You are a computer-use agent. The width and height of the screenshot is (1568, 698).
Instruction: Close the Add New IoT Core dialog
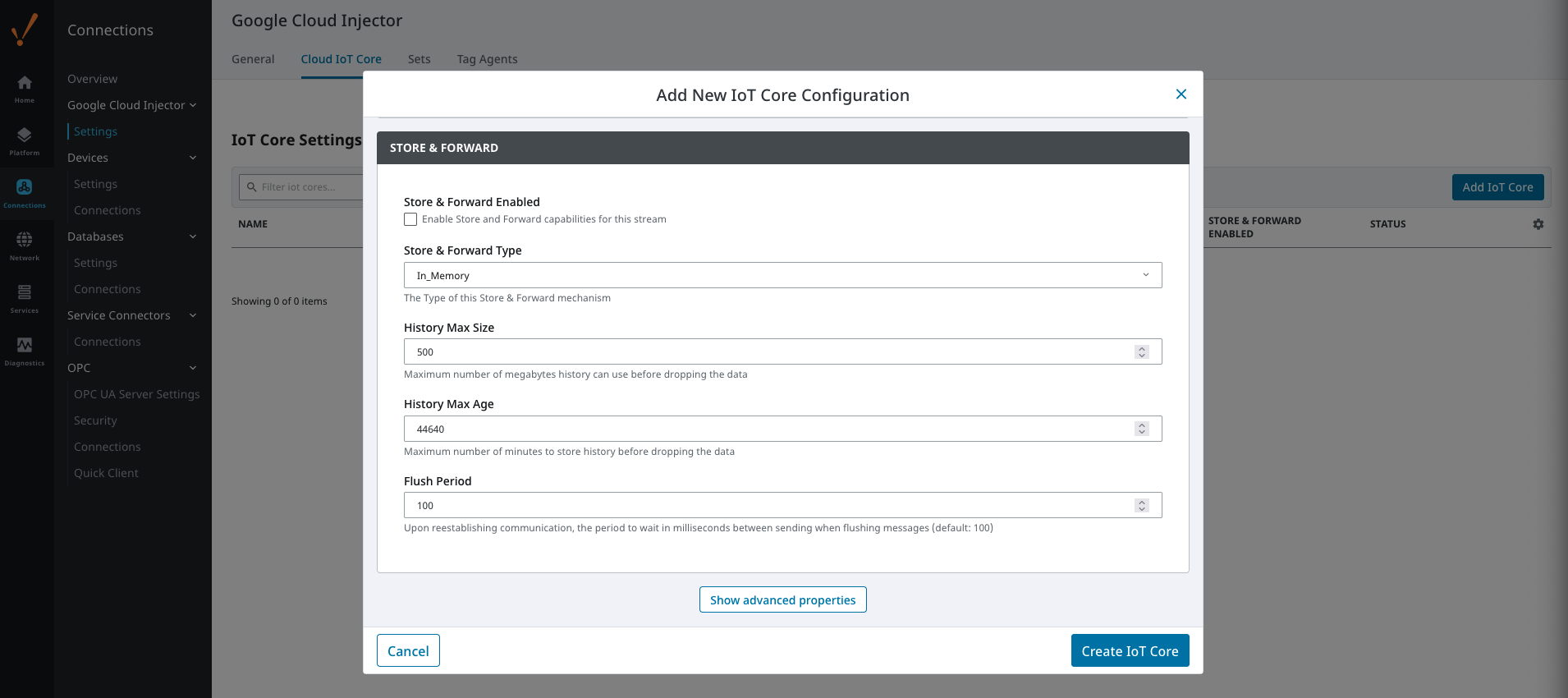[x=1181, y=94]
